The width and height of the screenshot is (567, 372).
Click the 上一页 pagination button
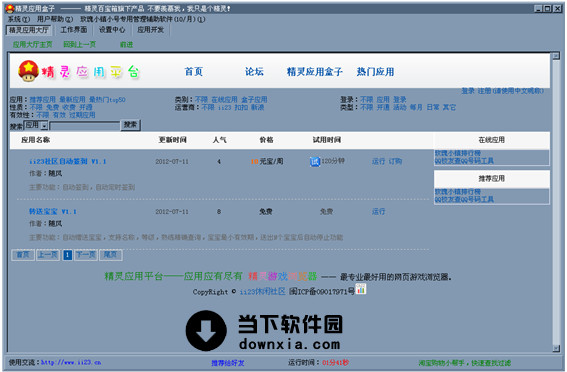pyautogui.click(x=48, y=255)
